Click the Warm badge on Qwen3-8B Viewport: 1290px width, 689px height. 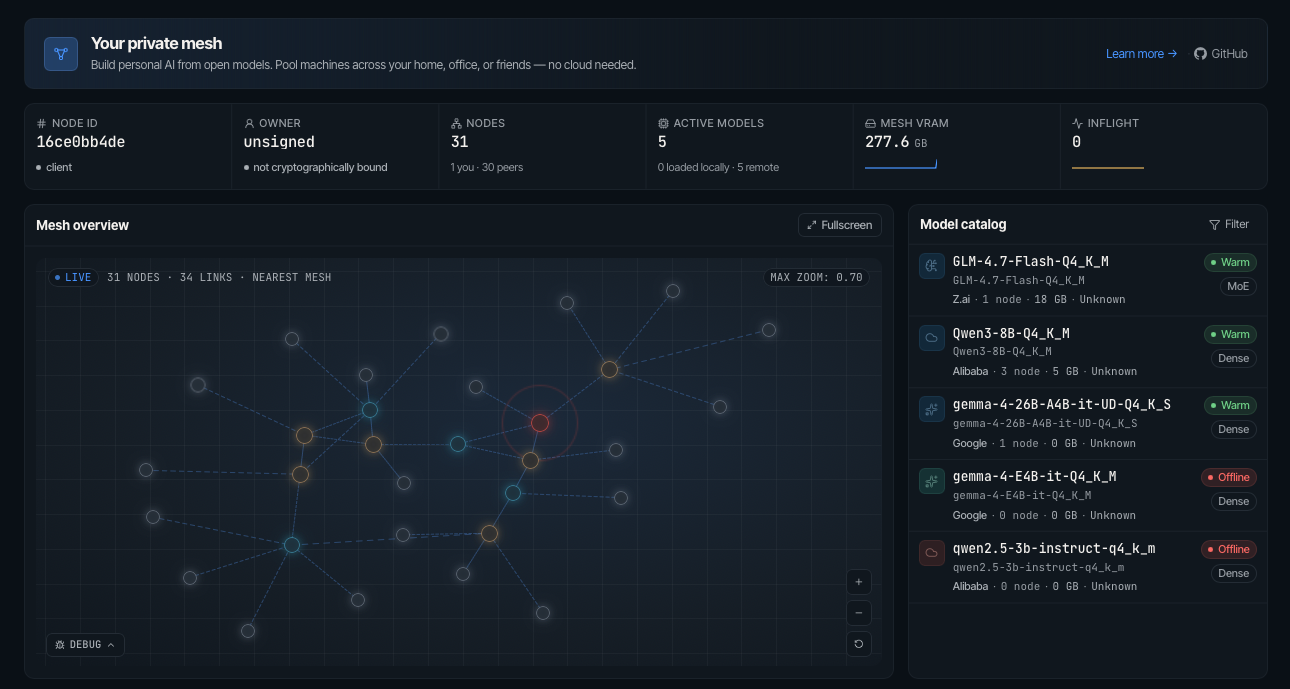pos(1230,334)
